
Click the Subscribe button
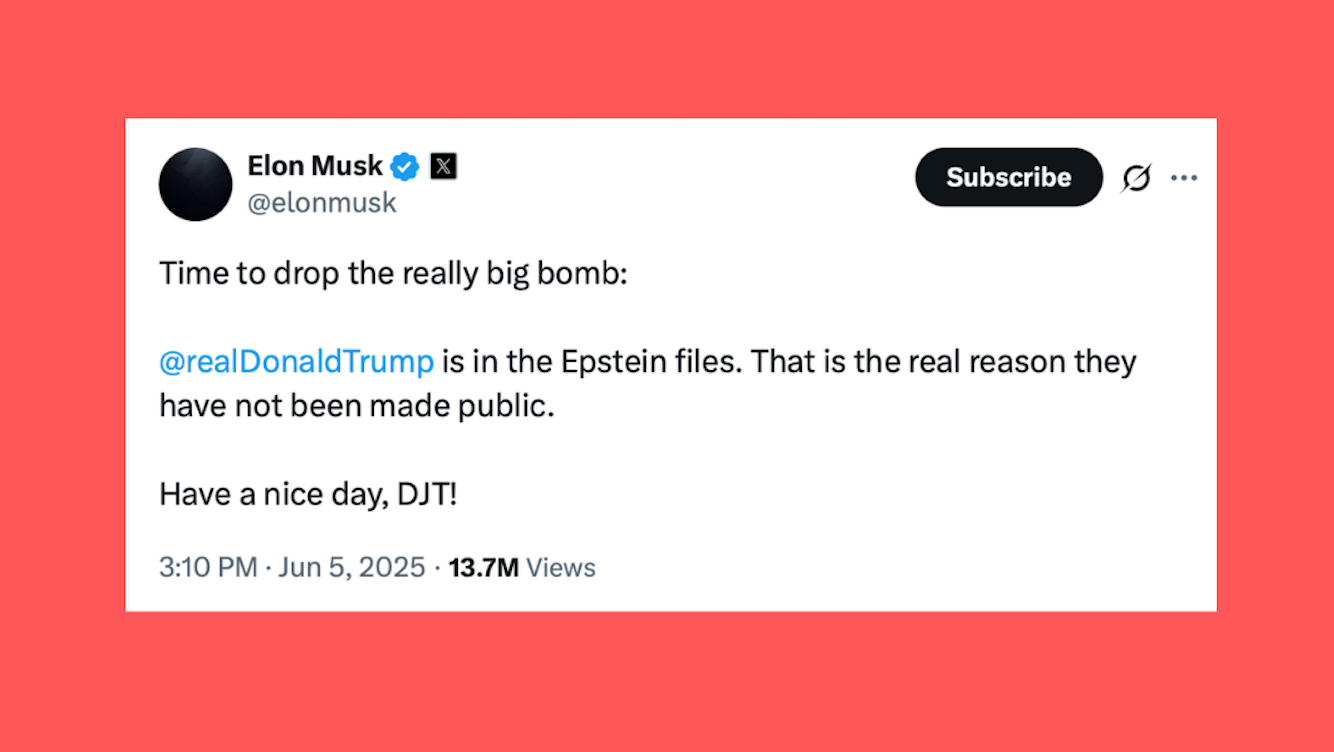(1008, 177)
